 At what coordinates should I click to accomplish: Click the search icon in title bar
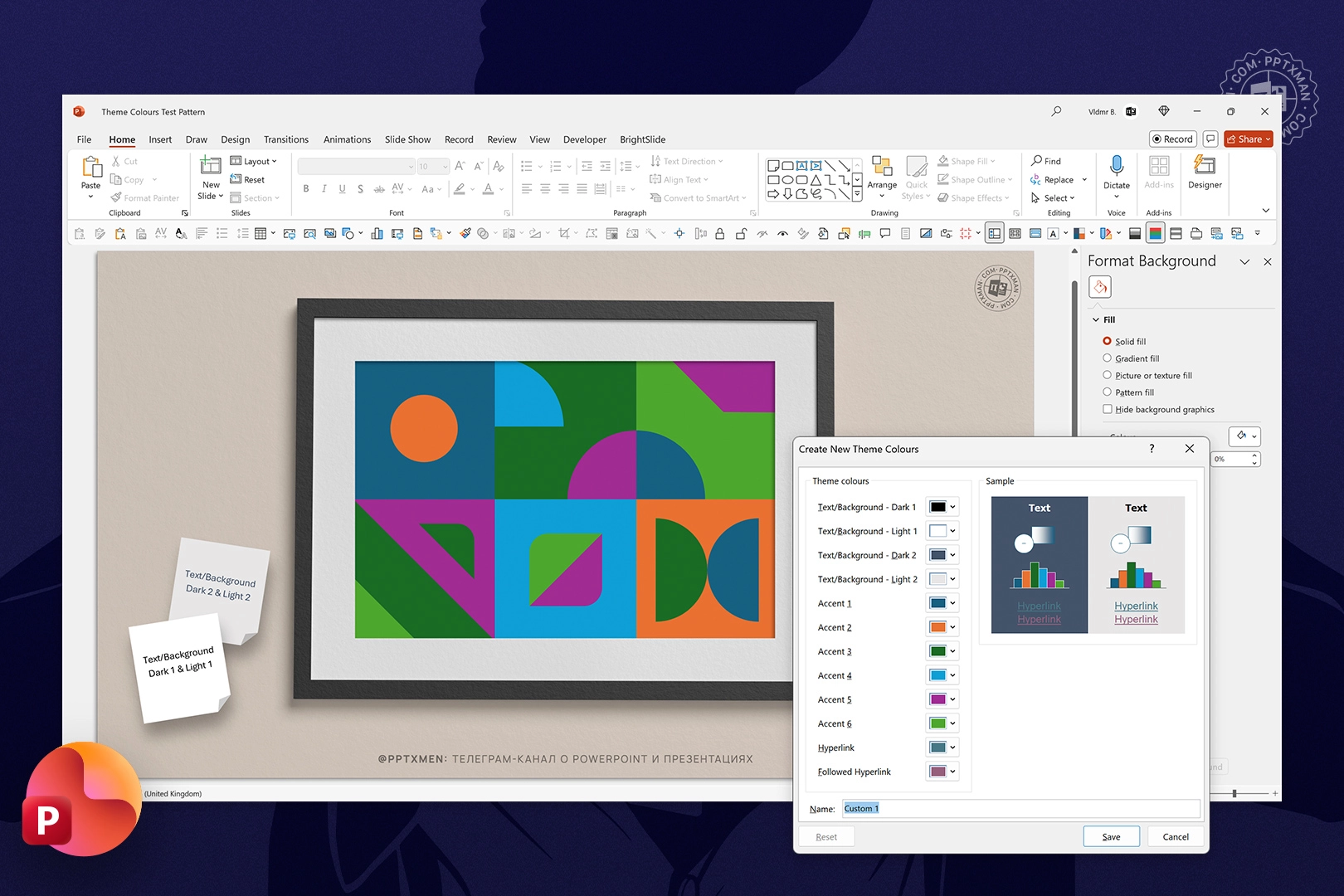tap(1056, 111)
